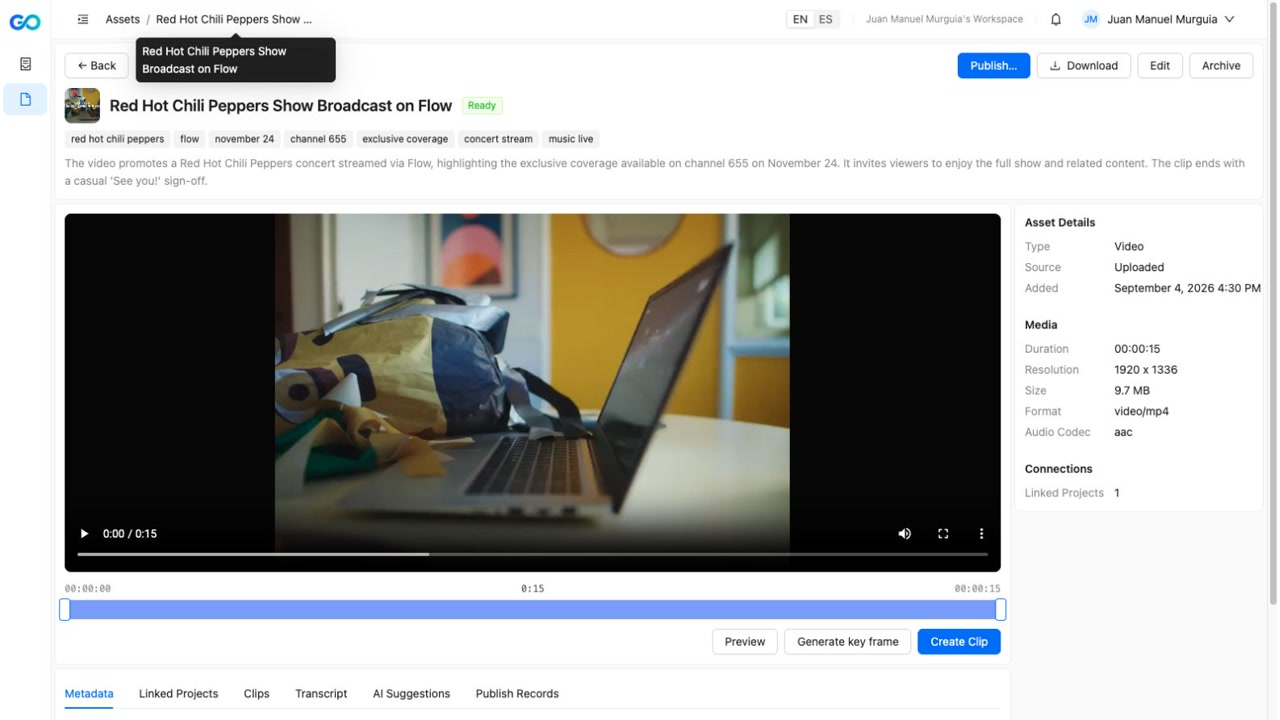
Task: Click the workspace name label
Action: click(x=944, y=19)
